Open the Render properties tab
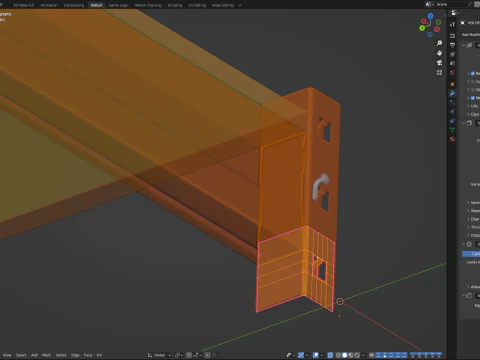 point(452,36)
